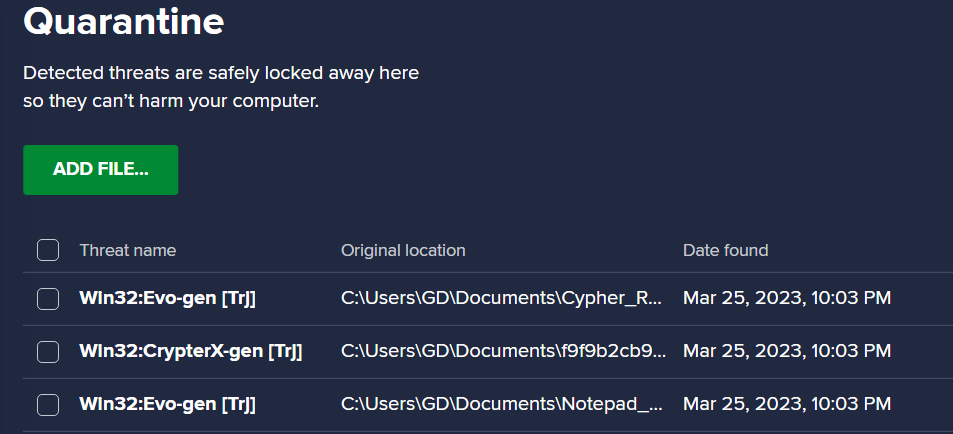Click the Win32:Evo-gen name in Cypher_R row
The height and width of the screenshot is (434, 953).
168,298
